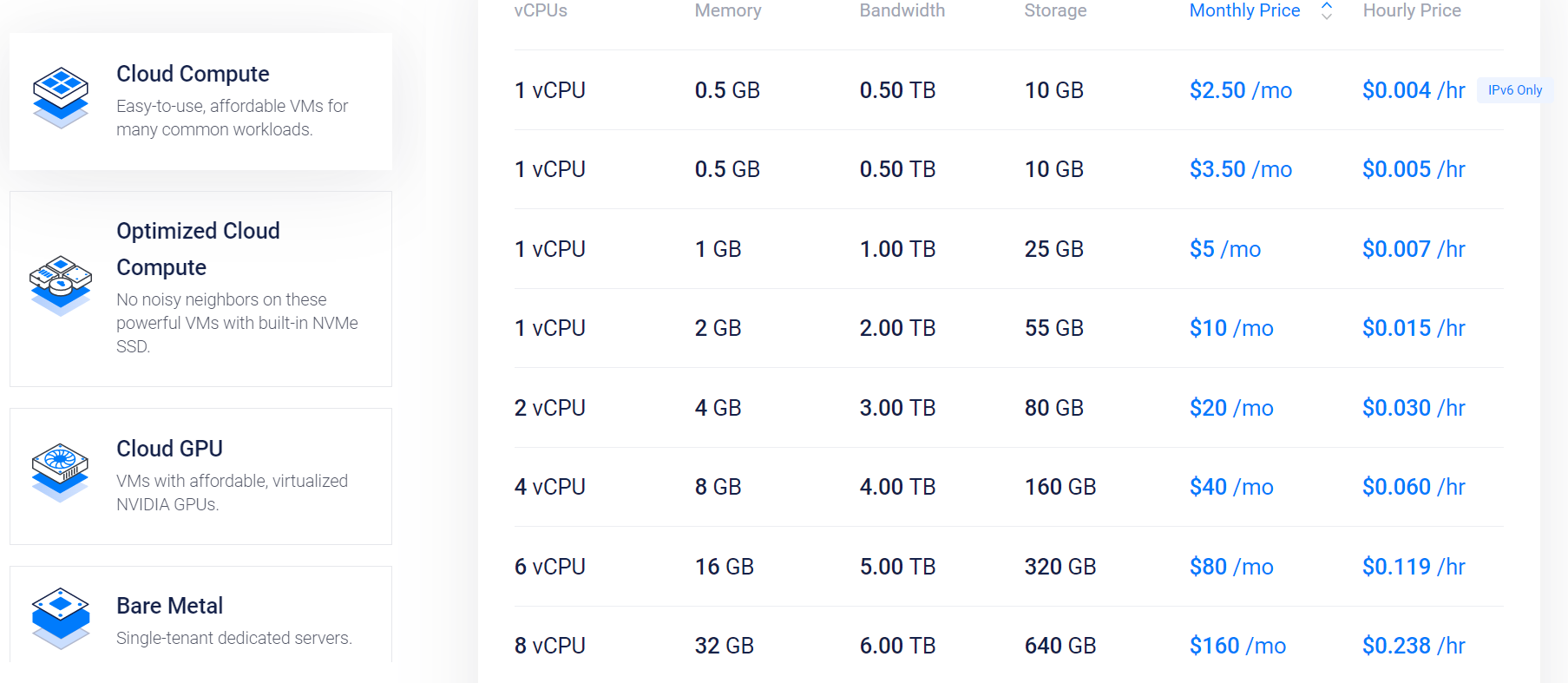The height and width of the screenshot is (683, 1568).
Task: Click the Cloud GPU fan icon
Action: click(61, 472)
